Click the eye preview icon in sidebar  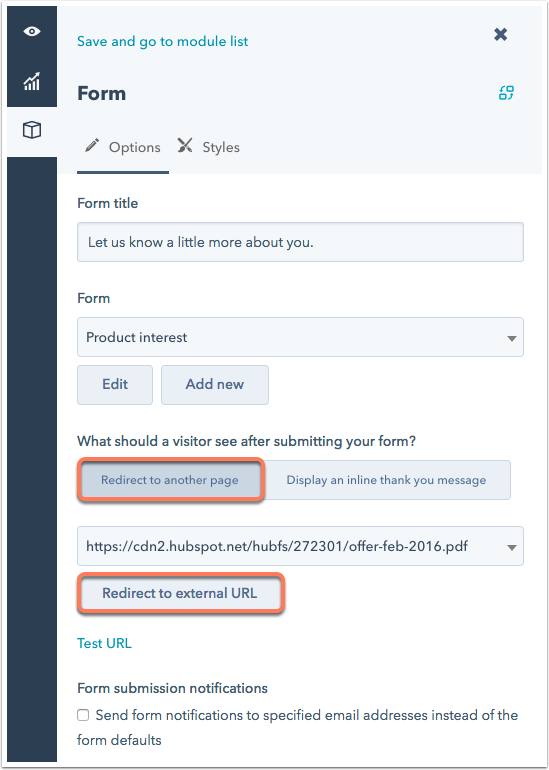pos(32,31)
